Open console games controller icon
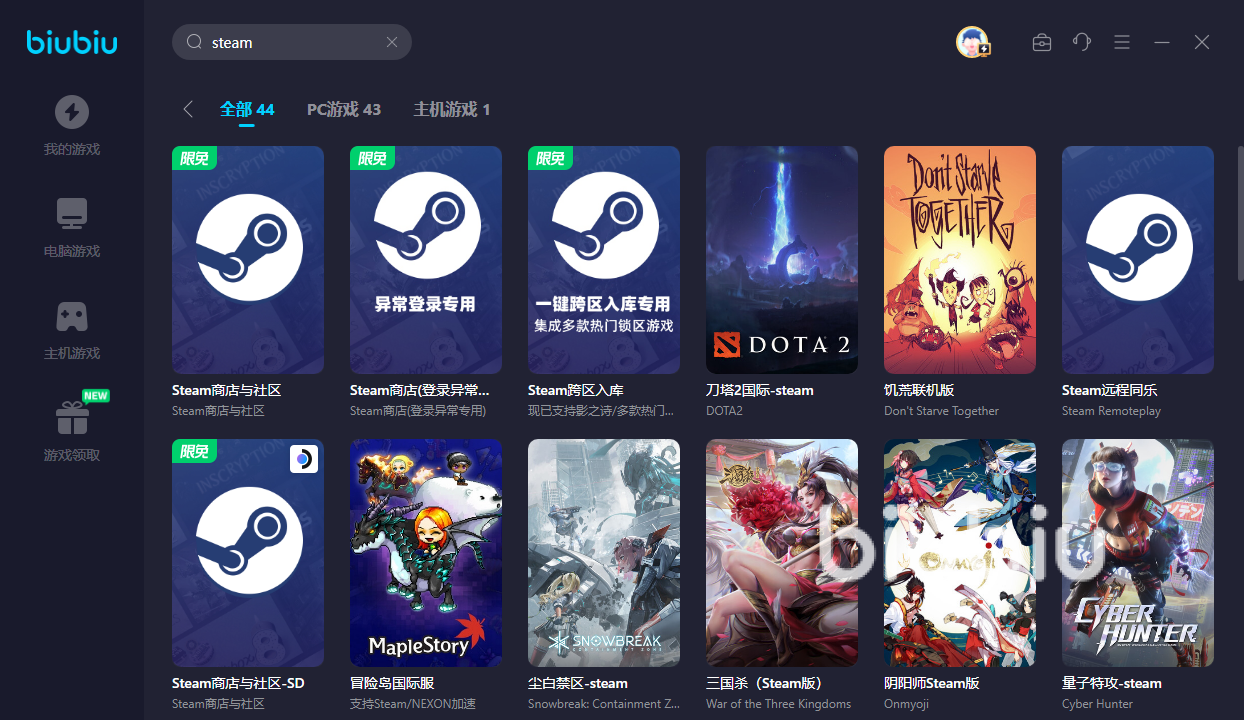1244x720 pixels. click(71, 316)
